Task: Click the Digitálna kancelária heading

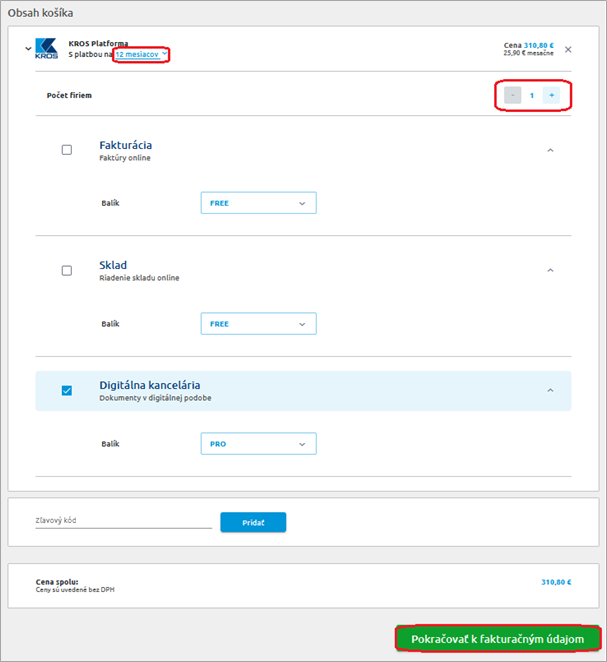Action: click(150, 385)
